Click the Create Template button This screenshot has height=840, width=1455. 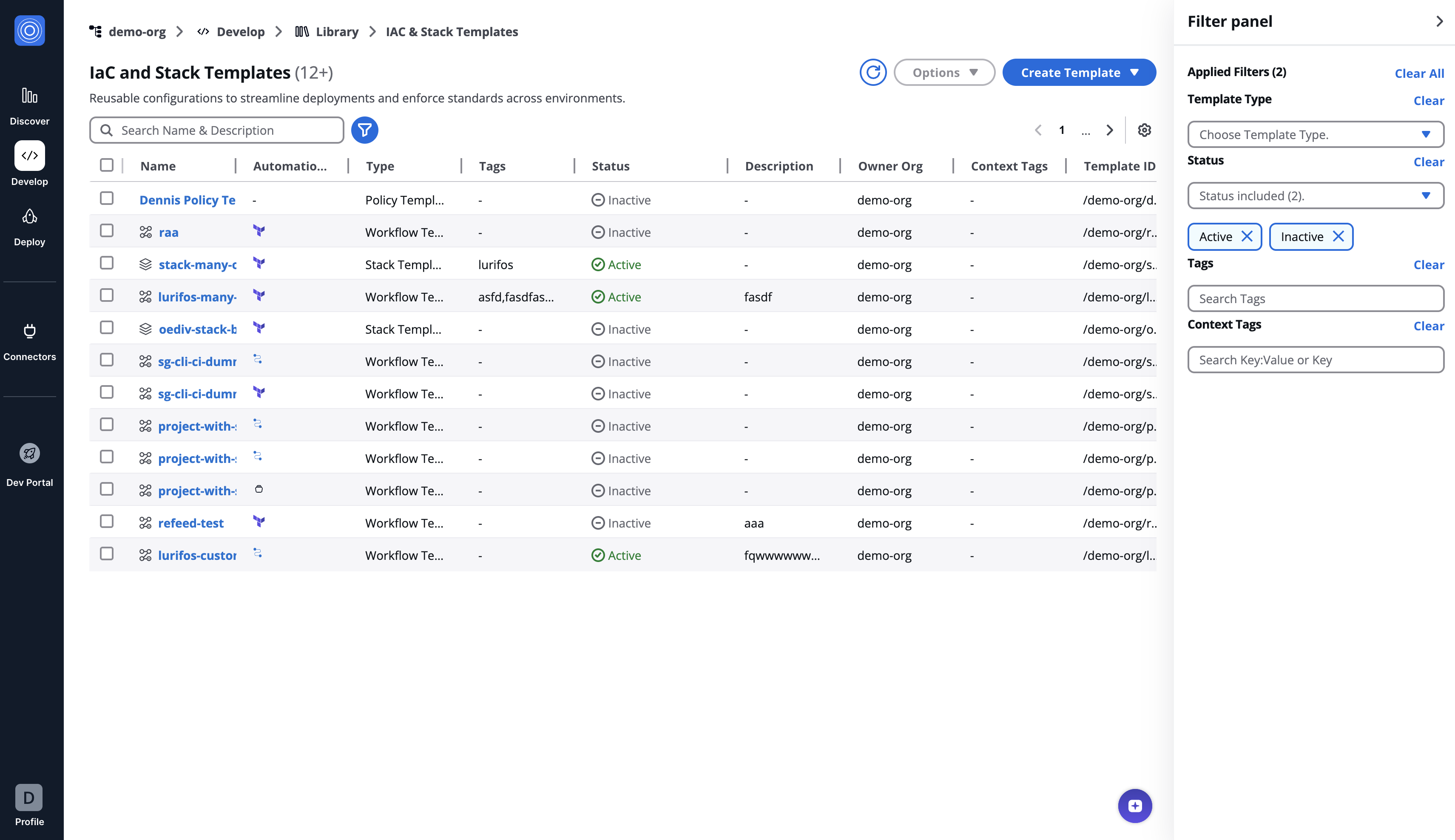1078,72
